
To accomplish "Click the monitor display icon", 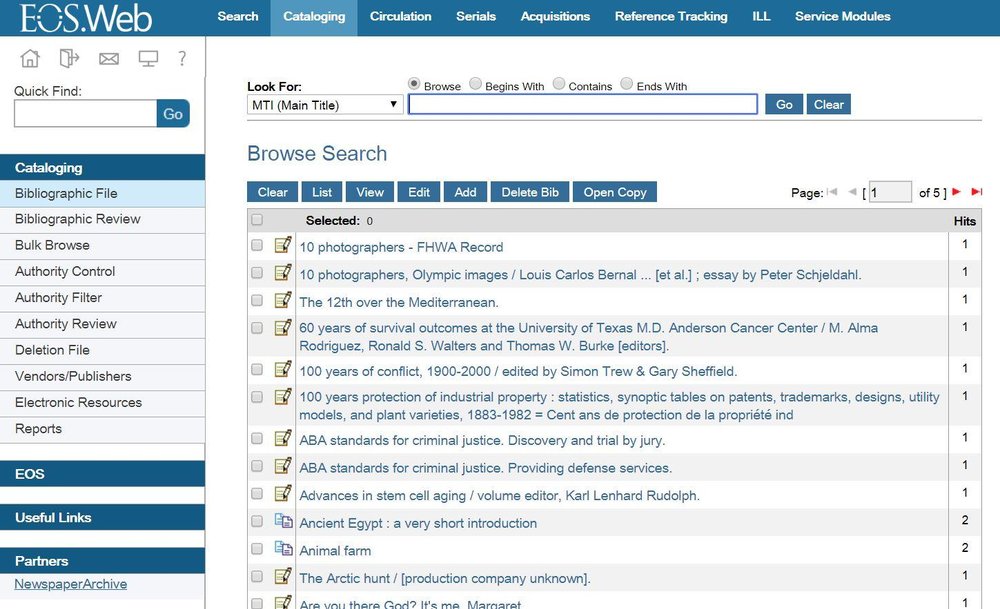I will [x=148, y=58].
